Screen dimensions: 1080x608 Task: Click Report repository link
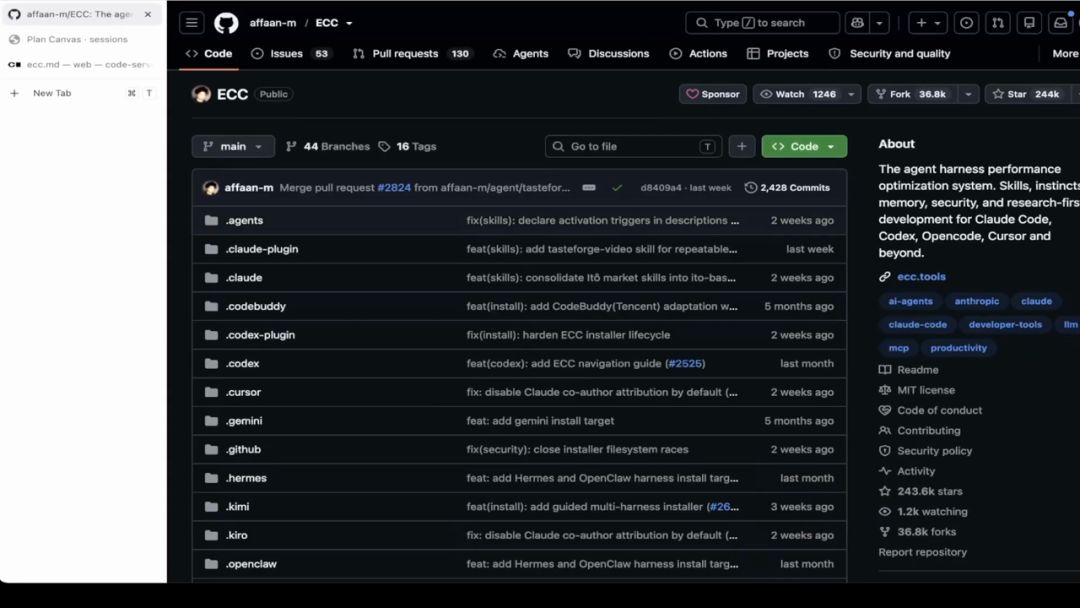coord(922,552)
